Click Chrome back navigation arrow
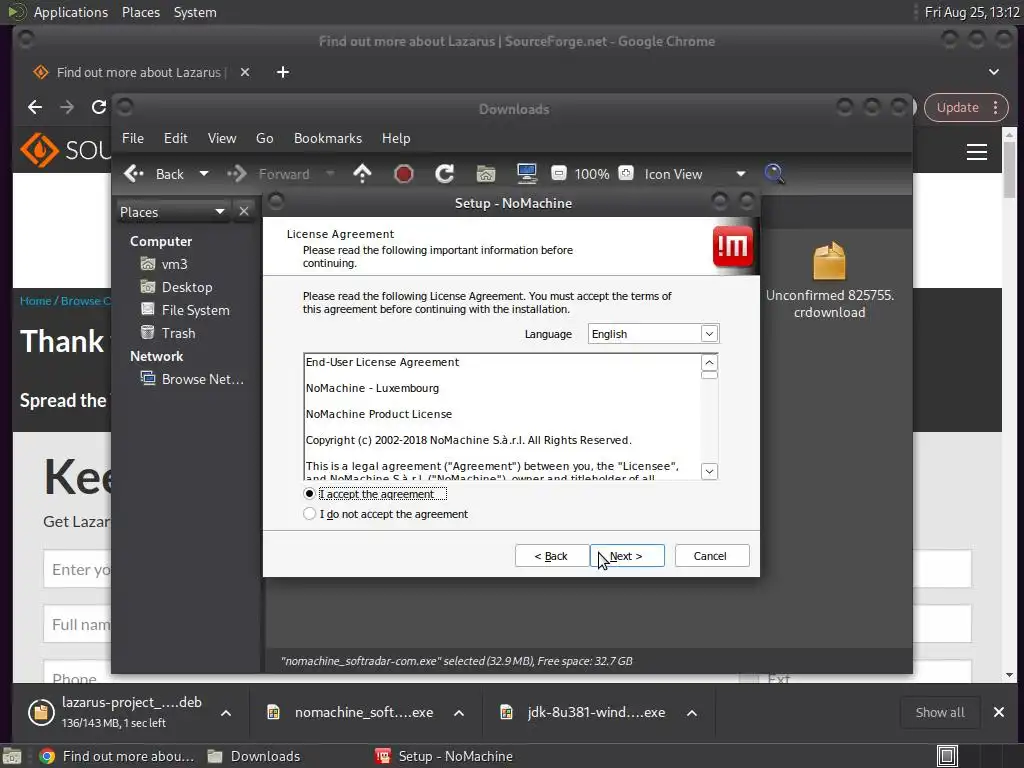The image size is (1024, 768). pos(35,107)
